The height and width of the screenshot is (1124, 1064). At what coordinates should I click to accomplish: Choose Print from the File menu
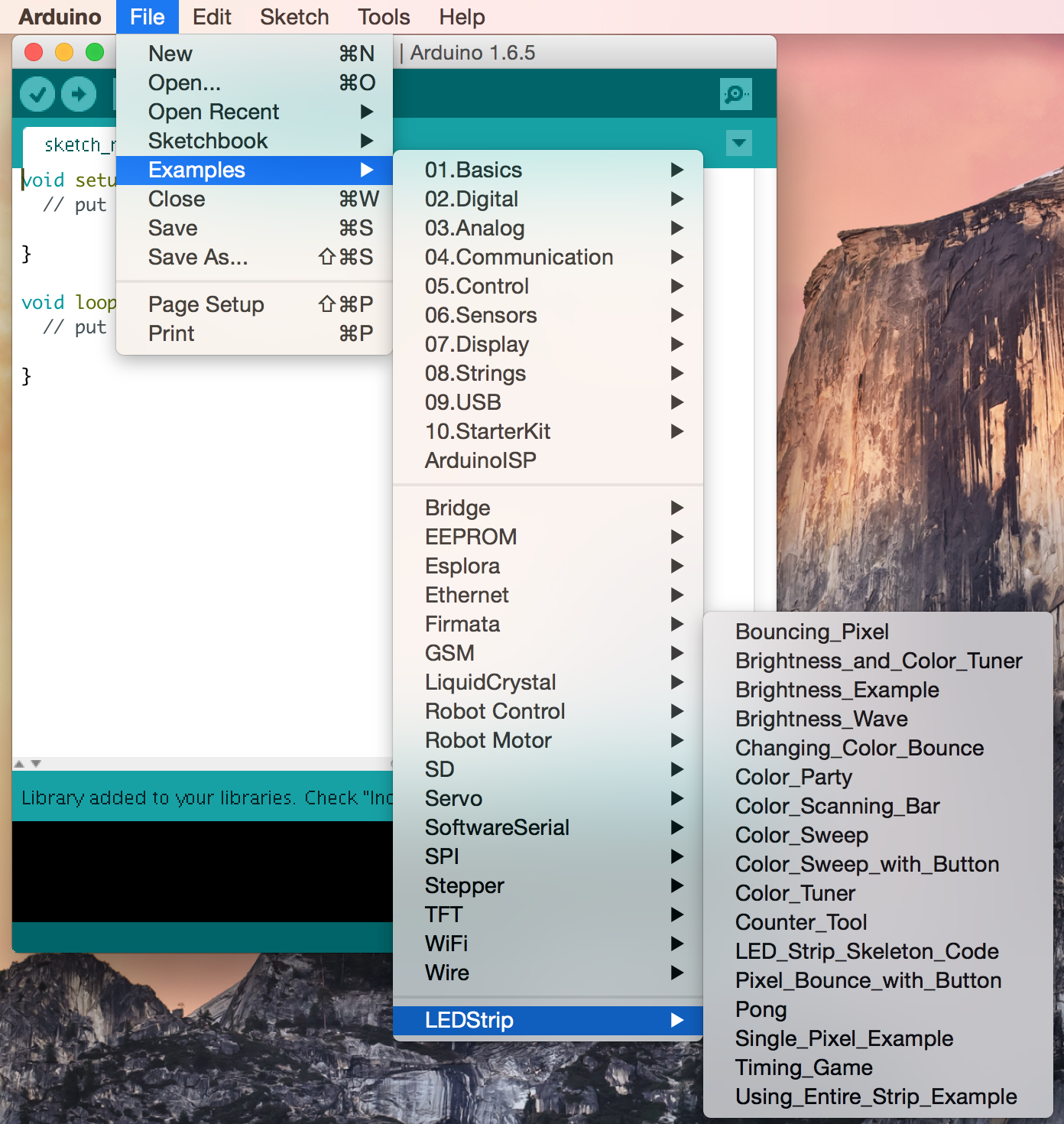click(255, 333)
